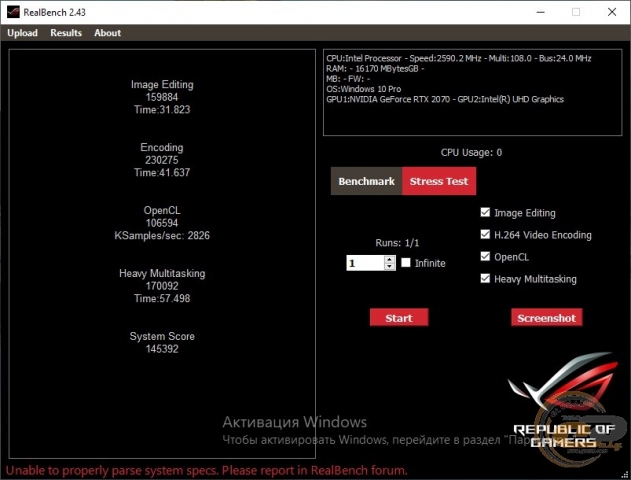Click the Time:31.823 result text
This screenshot has width=631, height=480.
(x=162, y=109)
